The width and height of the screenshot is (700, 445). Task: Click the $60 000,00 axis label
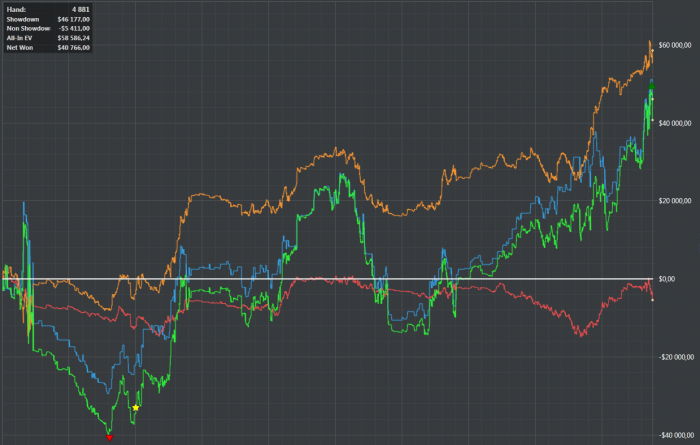click(675, 45)
